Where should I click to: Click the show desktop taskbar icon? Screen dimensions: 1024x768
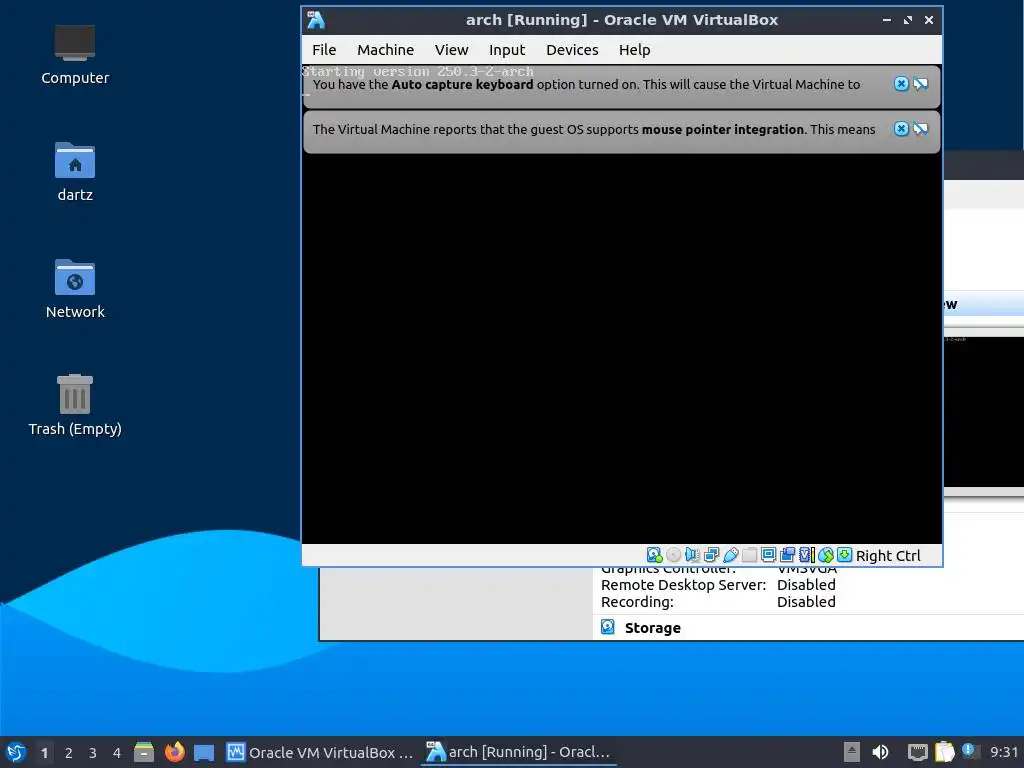click(x=204, y=752)
